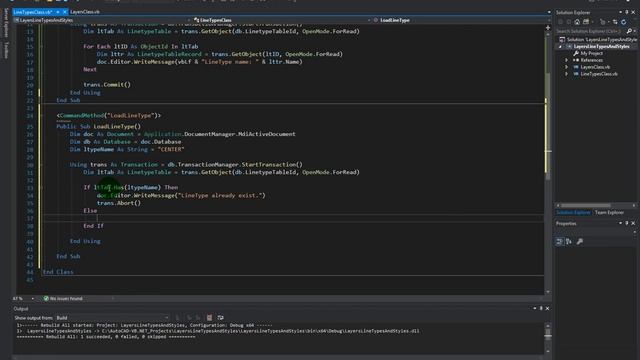The image size is (640, 360).
Task: Click the Refresh icon in Solution Explorer toolbar
Action: point(624,22)
